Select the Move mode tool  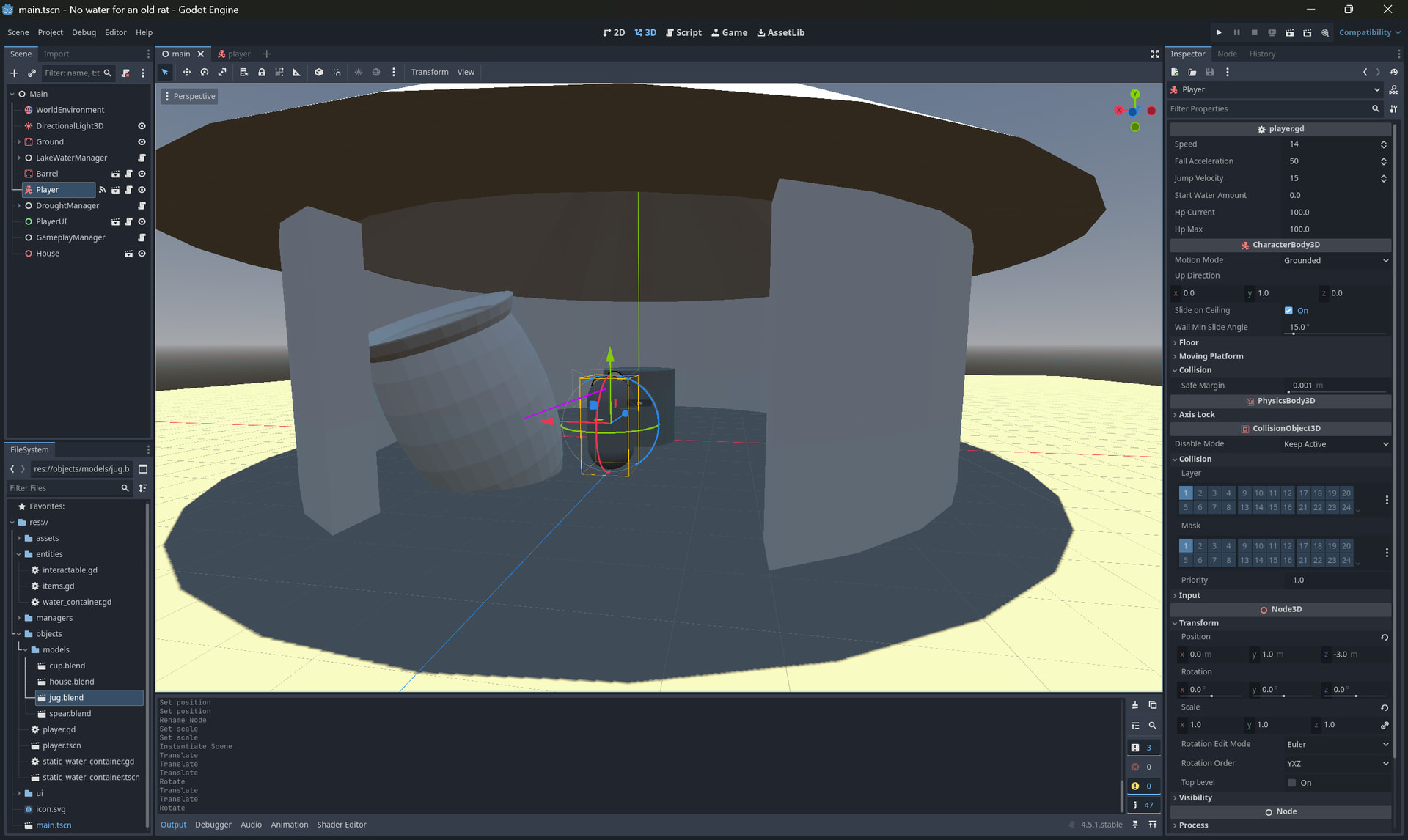coord(186,72)
